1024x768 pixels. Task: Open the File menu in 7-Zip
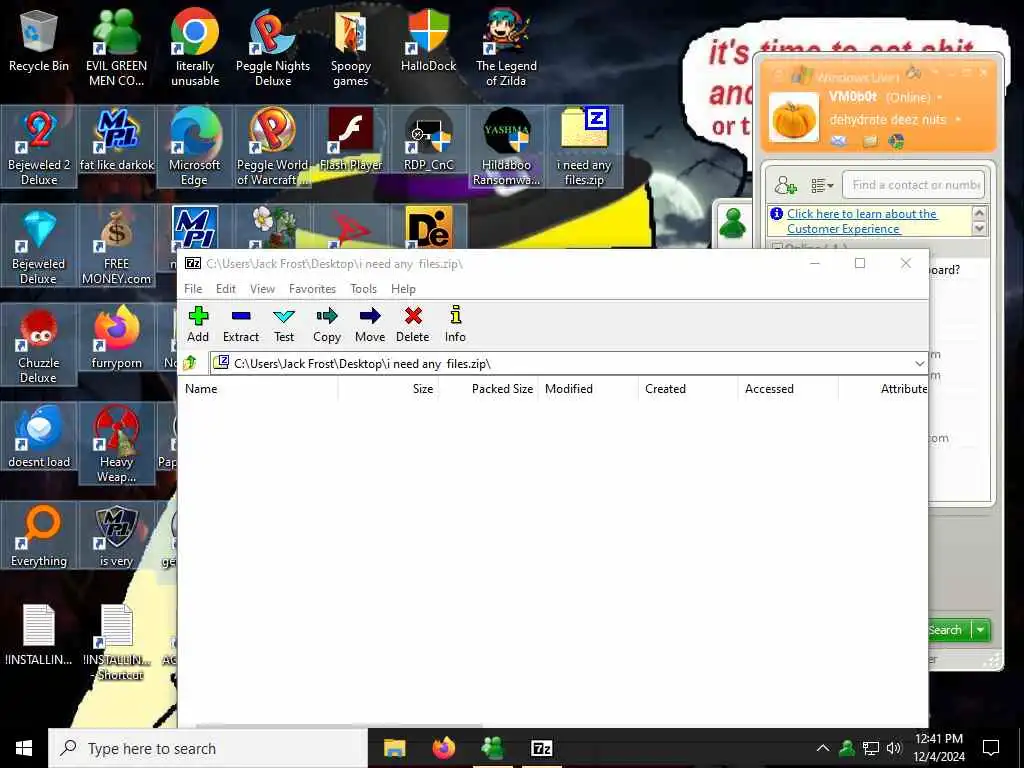click(193, 289)
